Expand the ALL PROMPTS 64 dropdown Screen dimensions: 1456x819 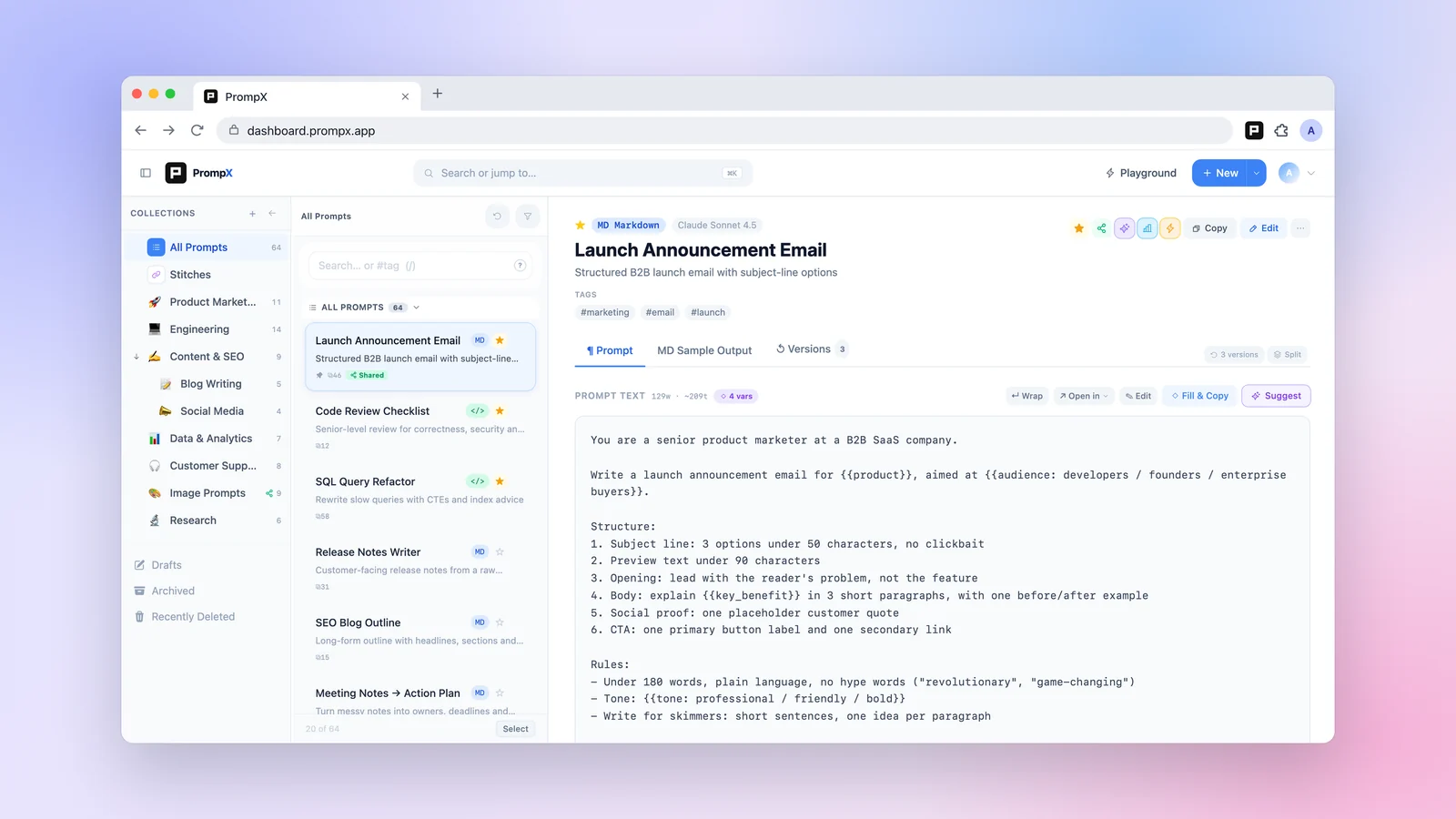point(417,308)
